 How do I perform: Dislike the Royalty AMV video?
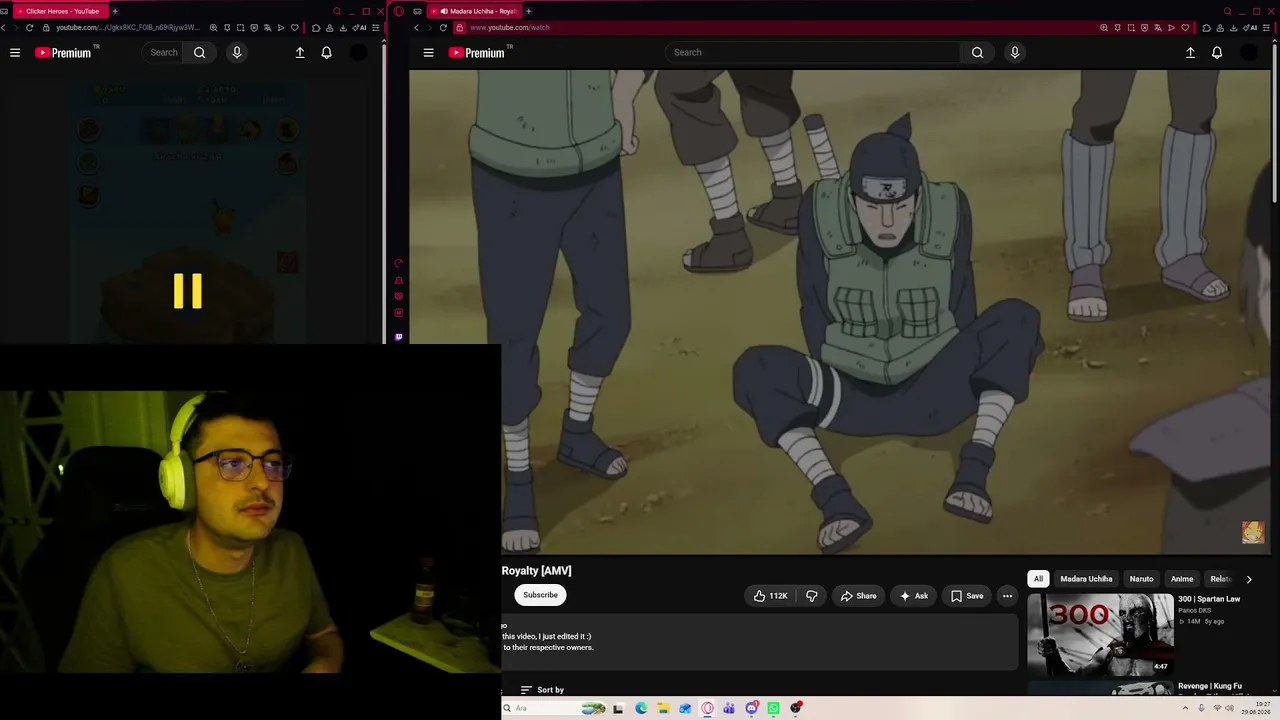(x=811, y=596)
